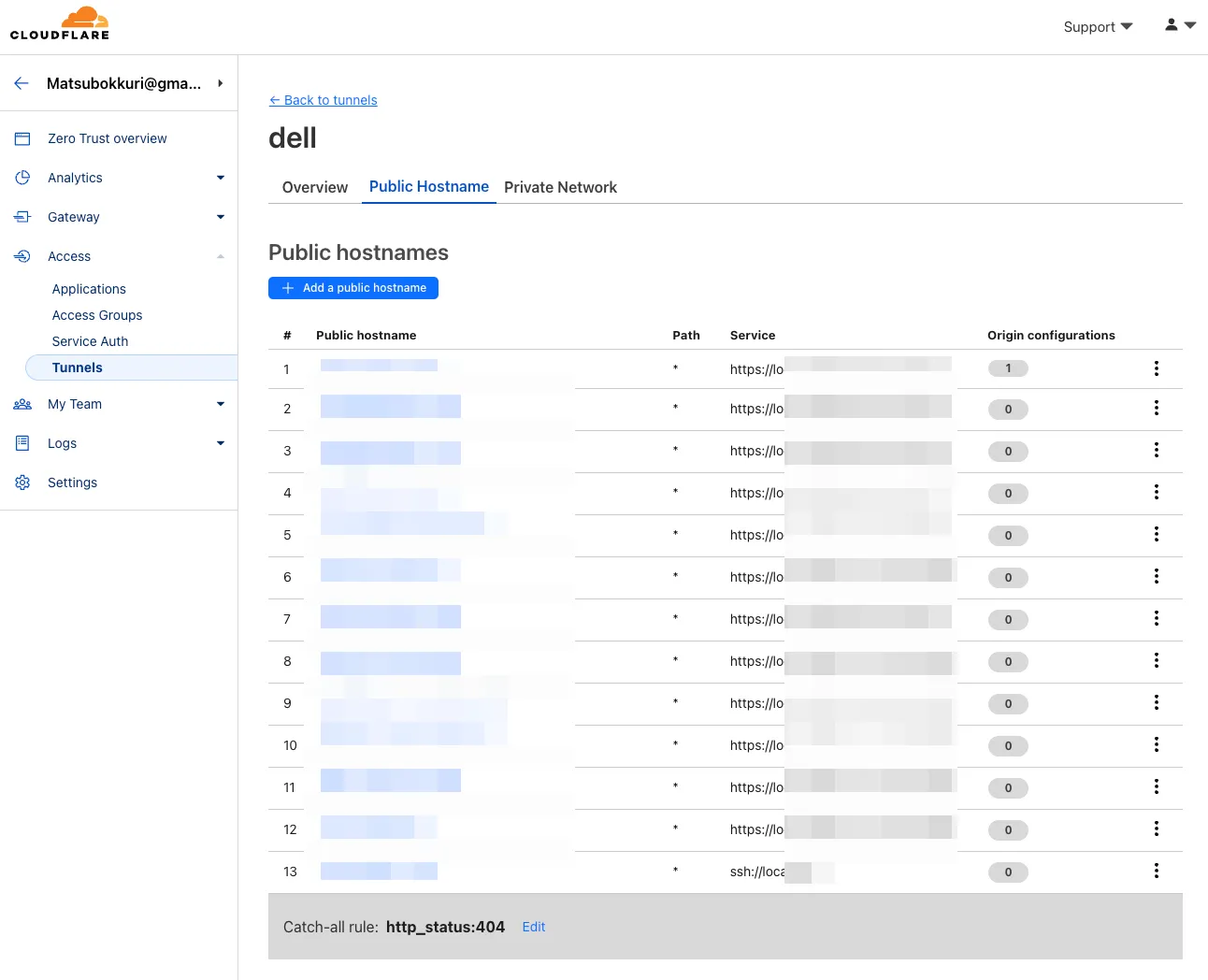Open the three-dot menu for row 1
The width and height of the screenshot is (1208, 980).
[1157, 368]
